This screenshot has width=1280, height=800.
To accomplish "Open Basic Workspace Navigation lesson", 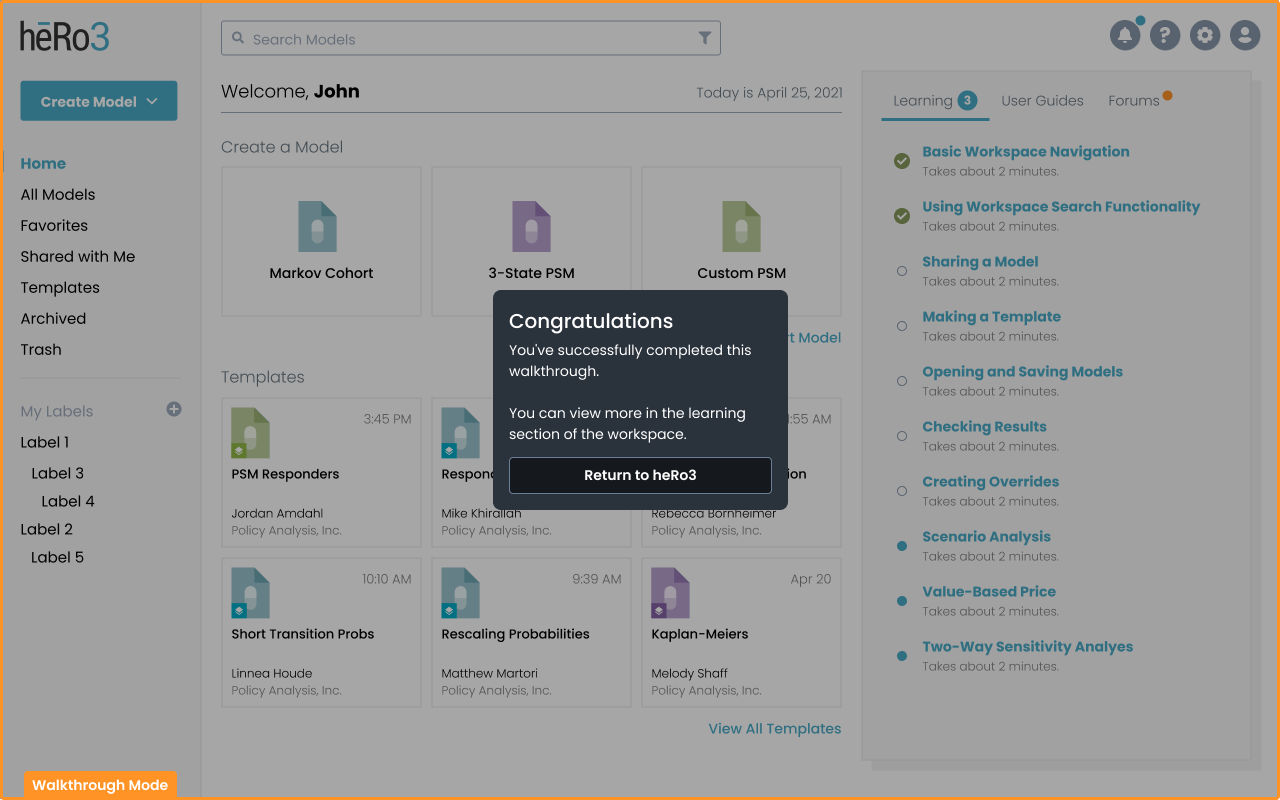I will coord(1026,152).
